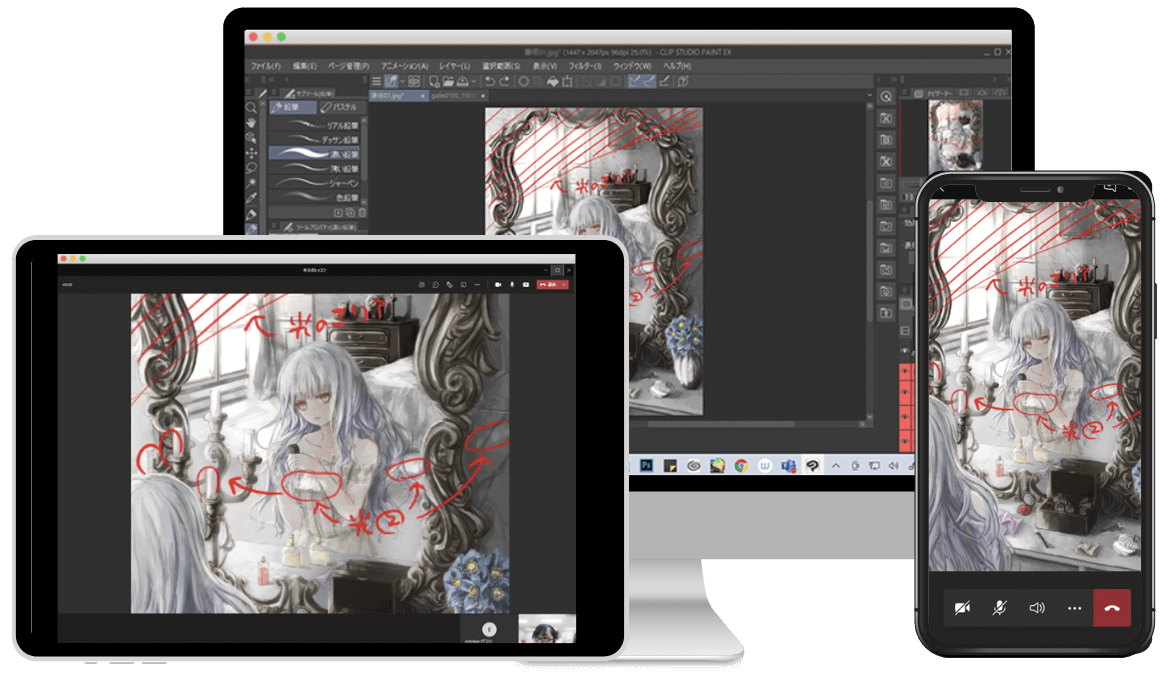Select 色鉛筆 brush in sub tool list

pos(315,197)
